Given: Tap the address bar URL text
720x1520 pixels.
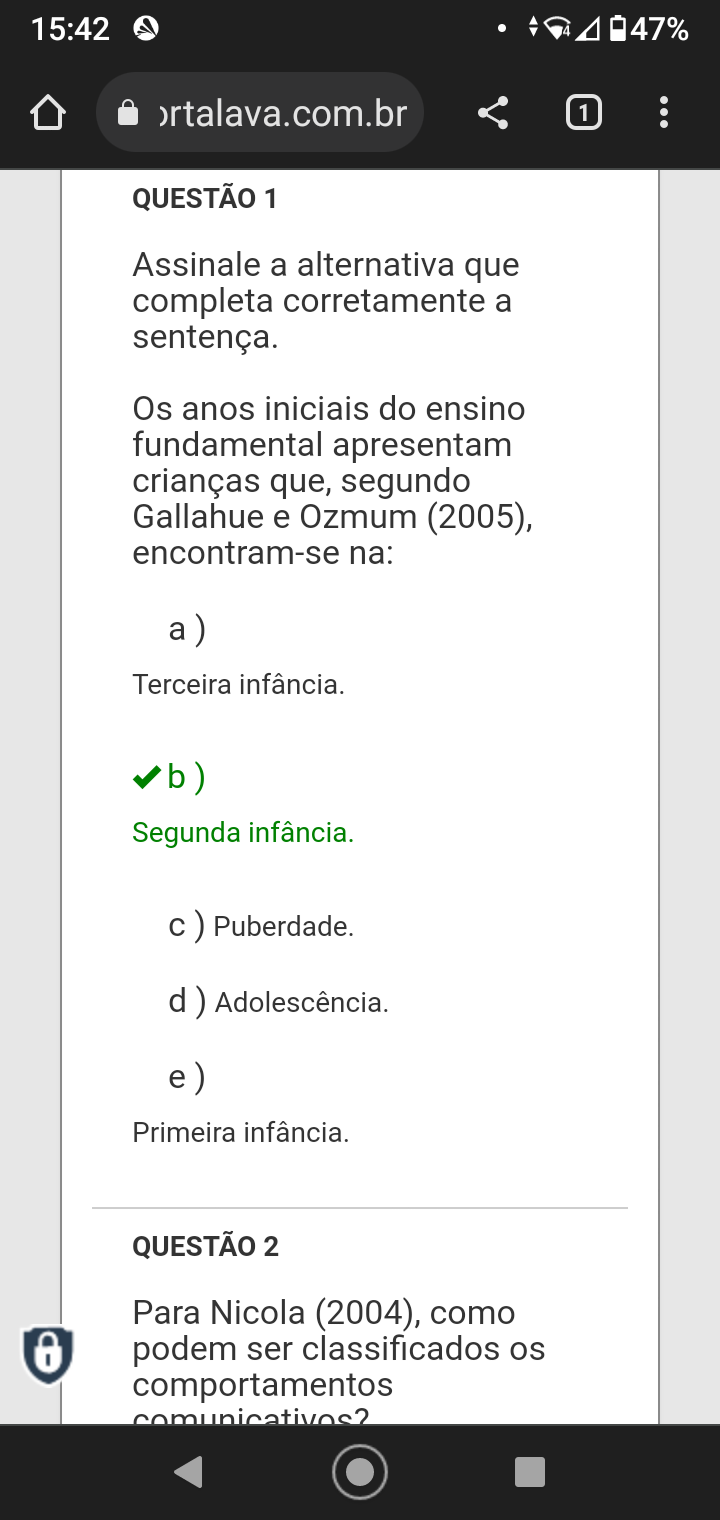Looking at the screenshot, I should pos(283,114).
